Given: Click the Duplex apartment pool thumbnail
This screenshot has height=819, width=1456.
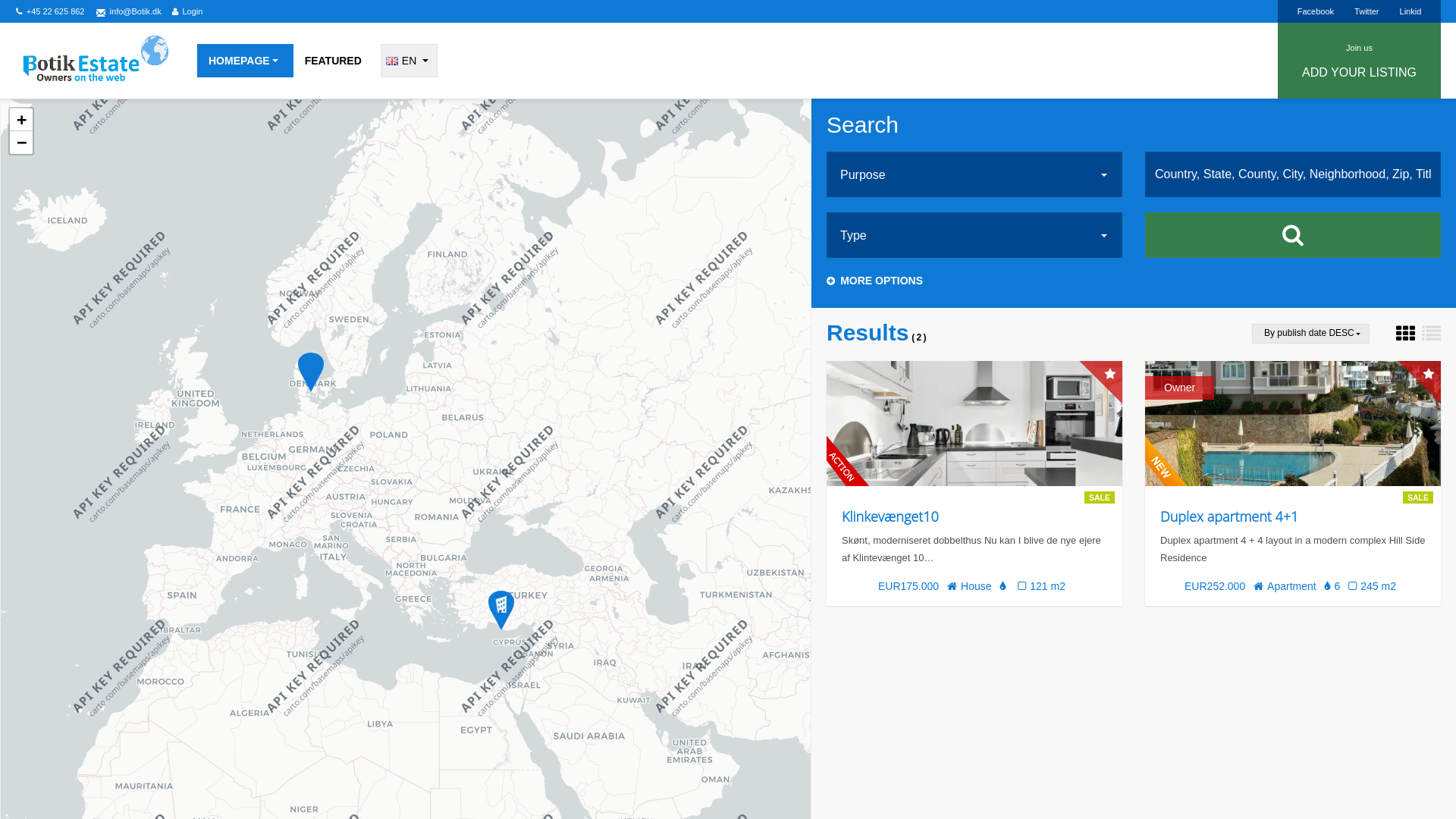Looking at the screenshot, I should pyautogui.click(x=1293, y=423).
